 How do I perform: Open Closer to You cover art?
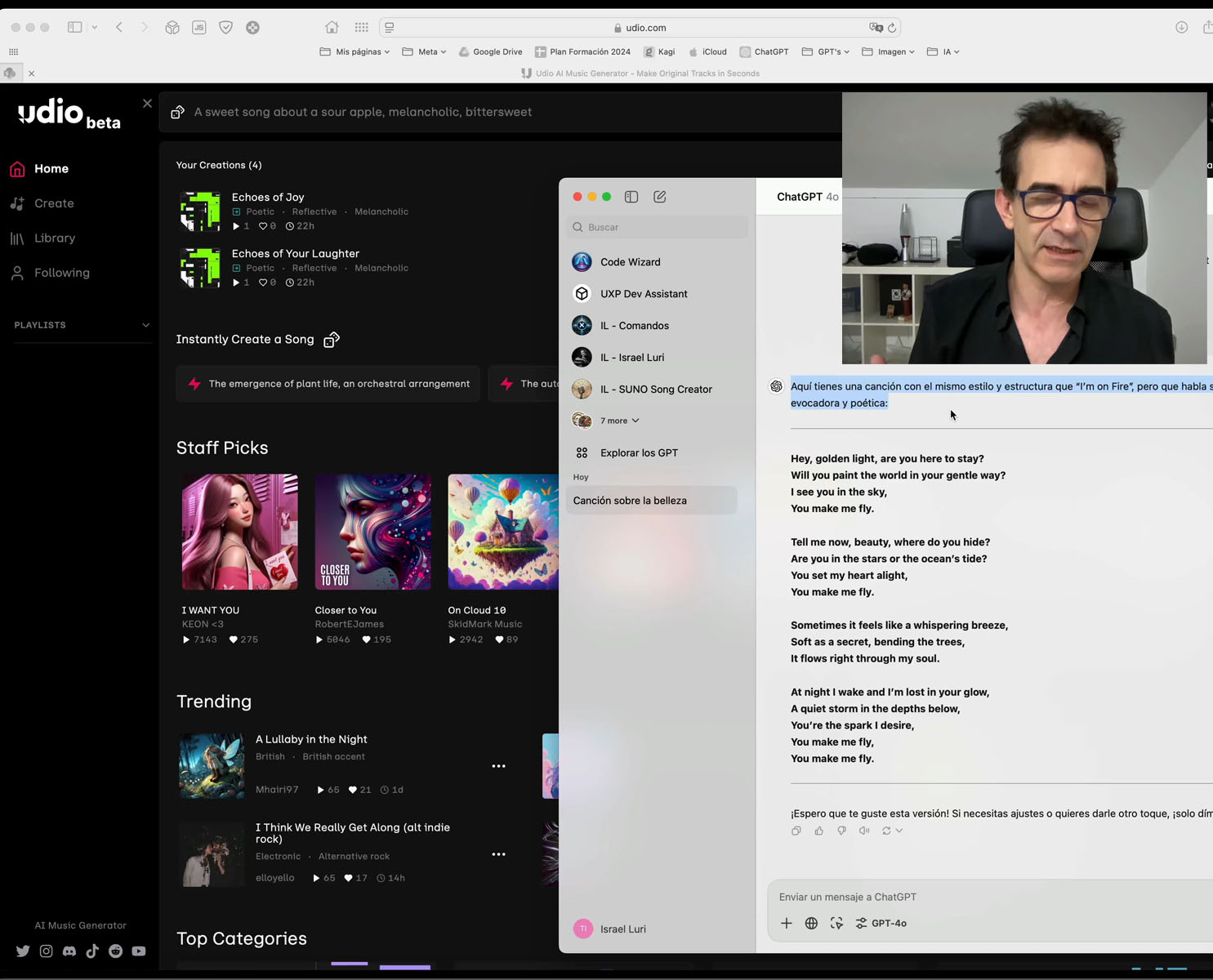click(372, 532)
